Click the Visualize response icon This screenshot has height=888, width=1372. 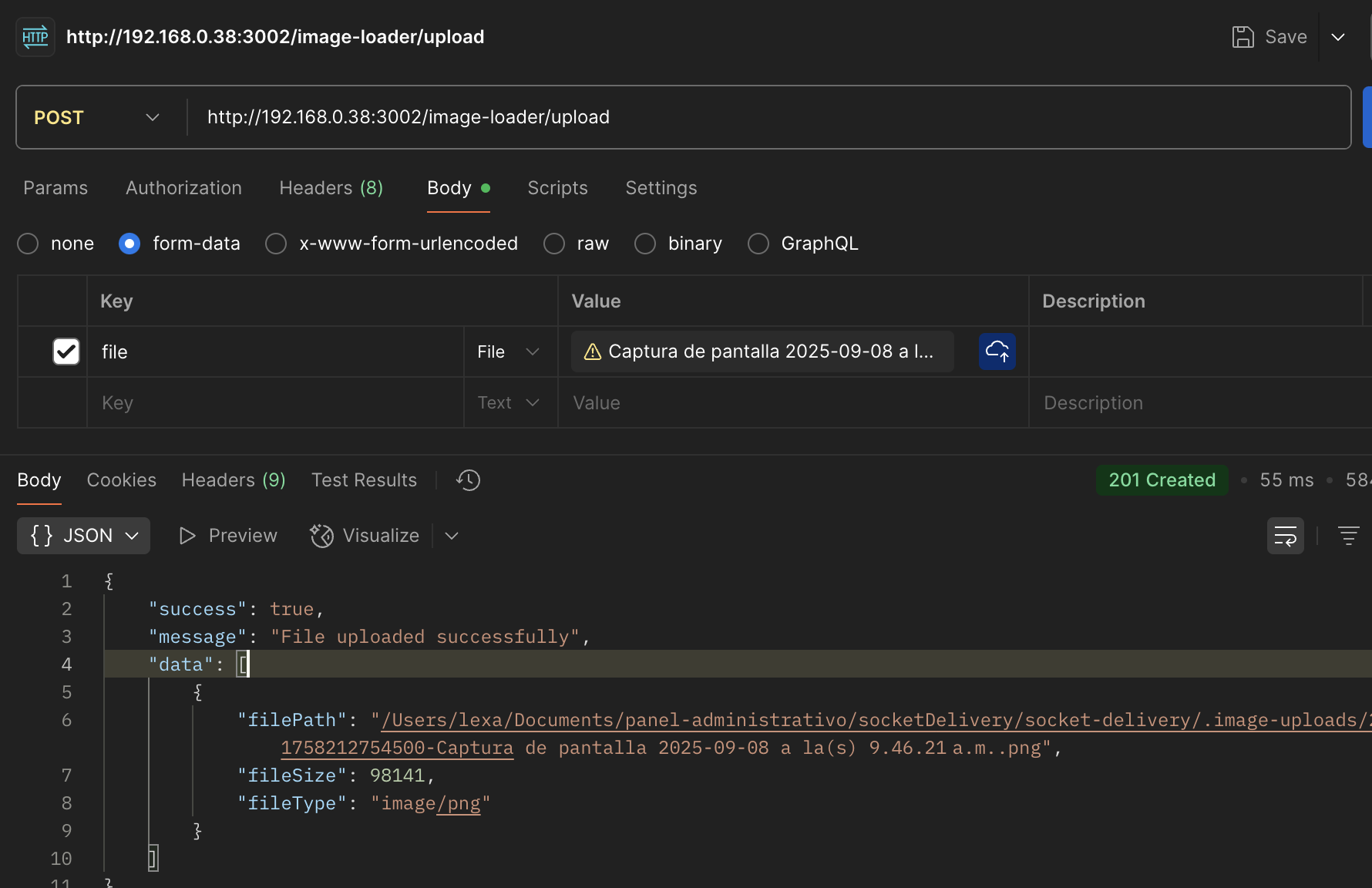coord(321,536)
